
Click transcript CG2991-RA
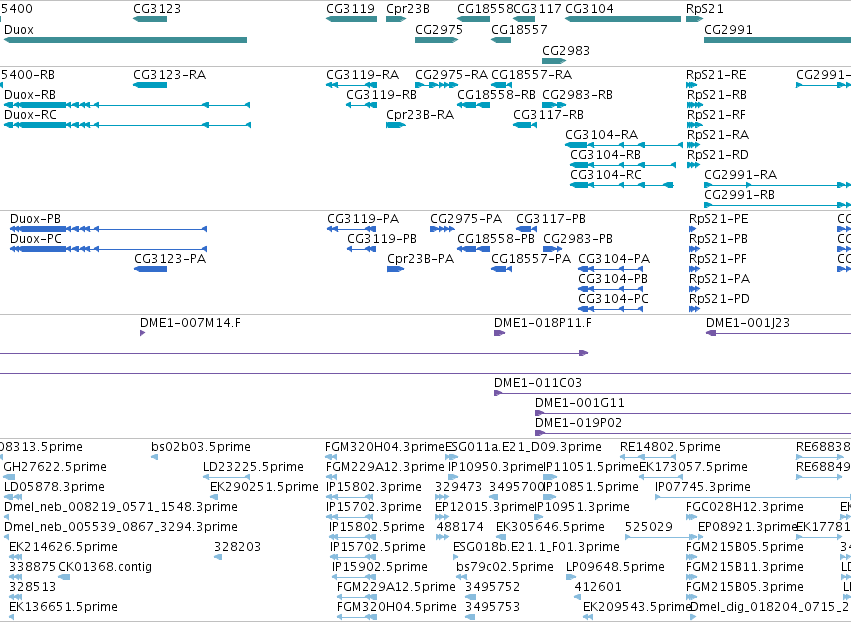point(741,175)
